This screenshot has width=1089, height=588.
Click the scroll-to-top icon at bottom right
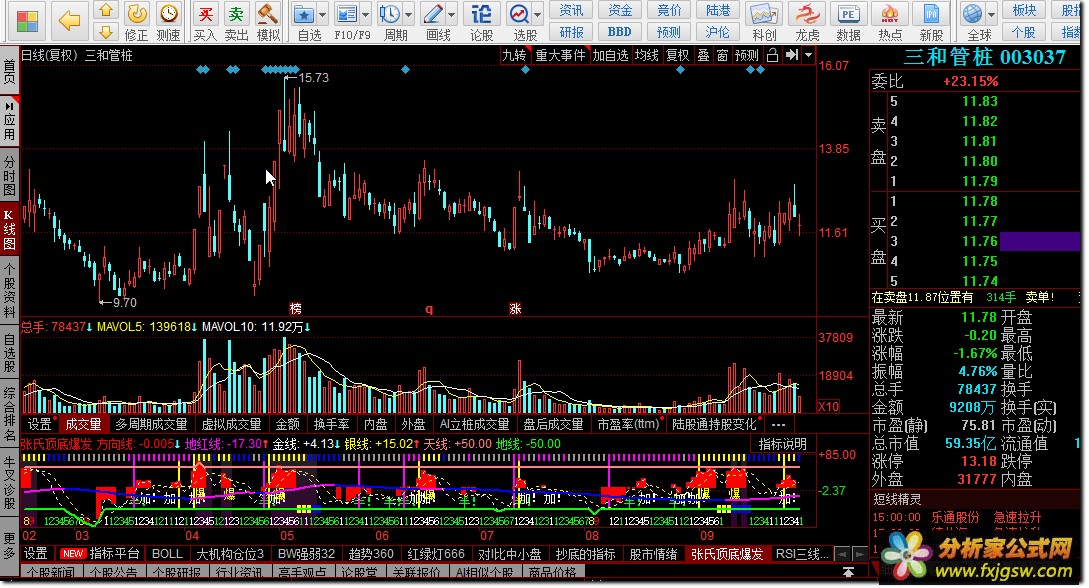[x=848, y=572]
